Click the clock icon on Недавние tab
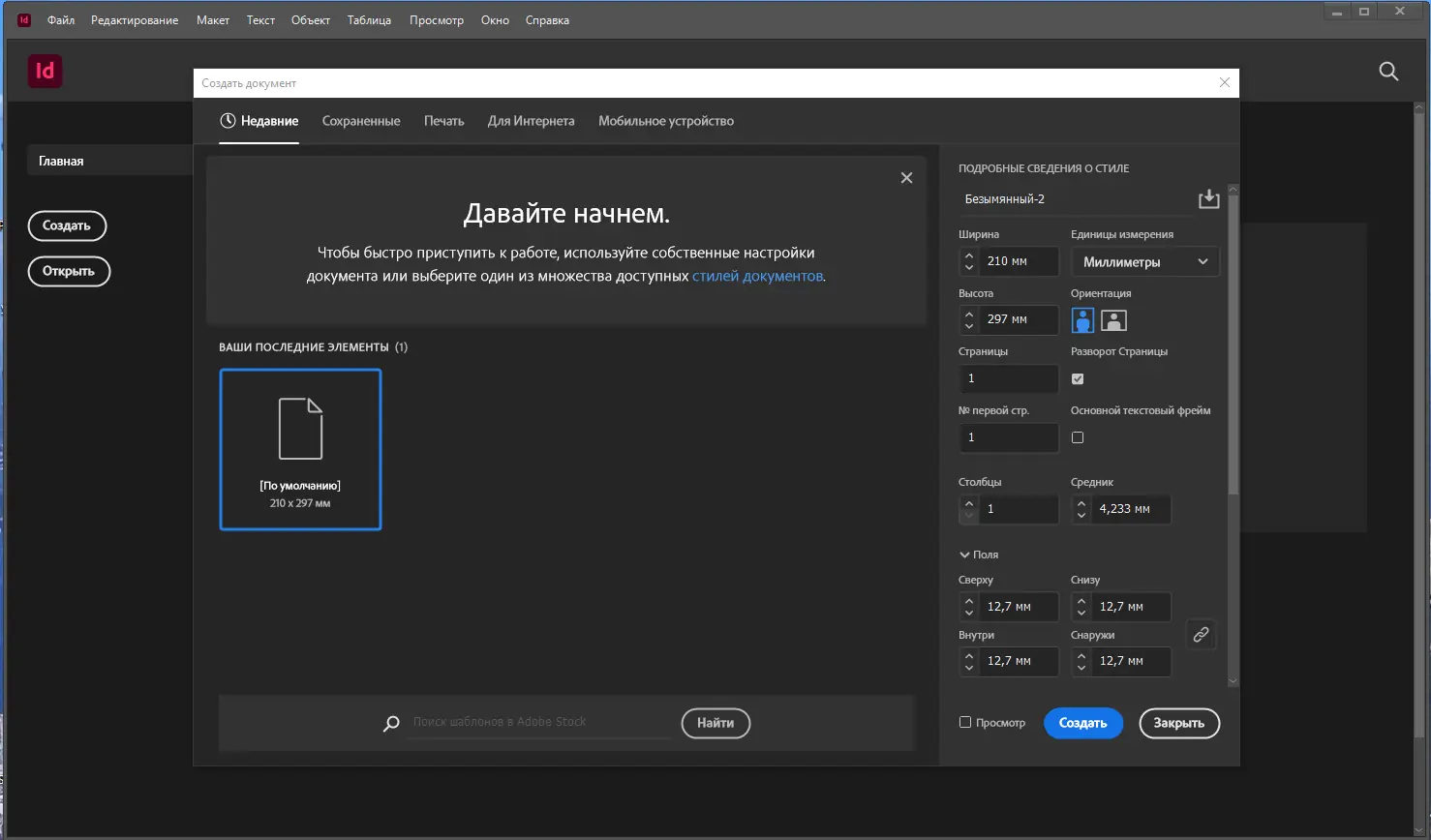Screen dimensions: 1431x840 (228, 121)
